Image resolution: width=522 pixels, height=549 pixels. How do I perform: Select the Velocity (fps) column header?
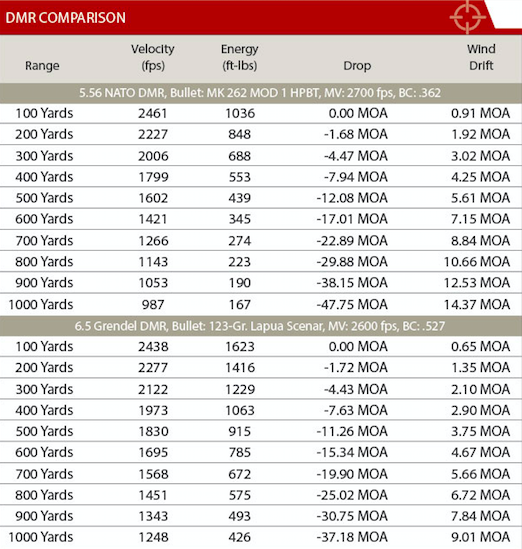[153, 57]
